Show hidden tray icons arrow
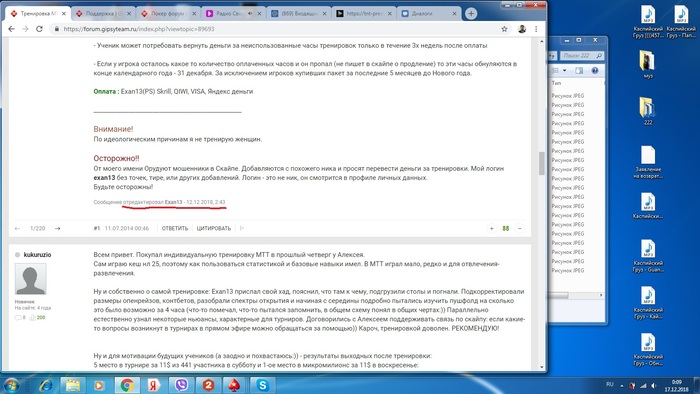 coord(622,386)
